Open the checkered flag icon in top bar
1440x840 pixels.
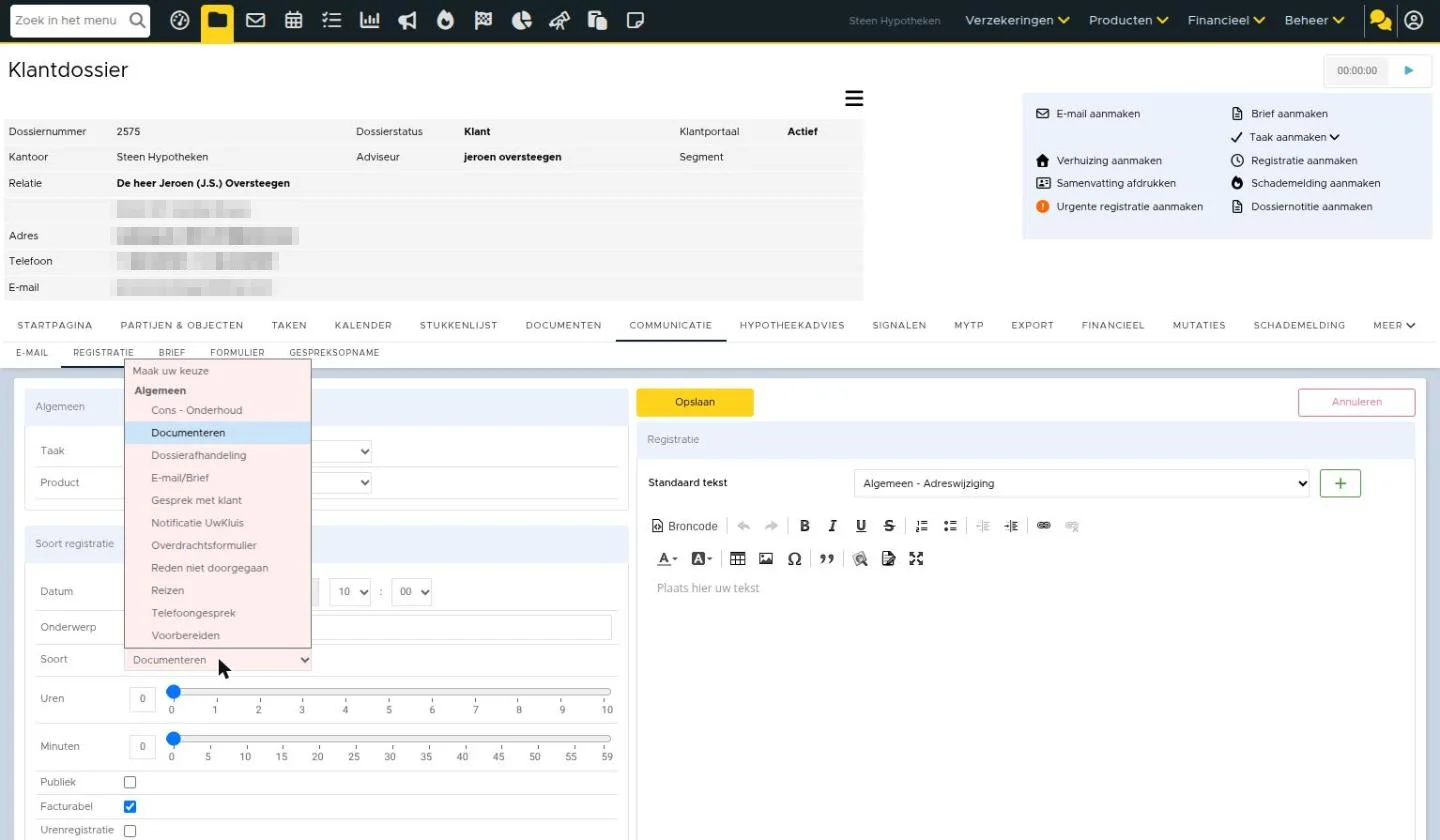pyautogui.click(x=483, y=20)
